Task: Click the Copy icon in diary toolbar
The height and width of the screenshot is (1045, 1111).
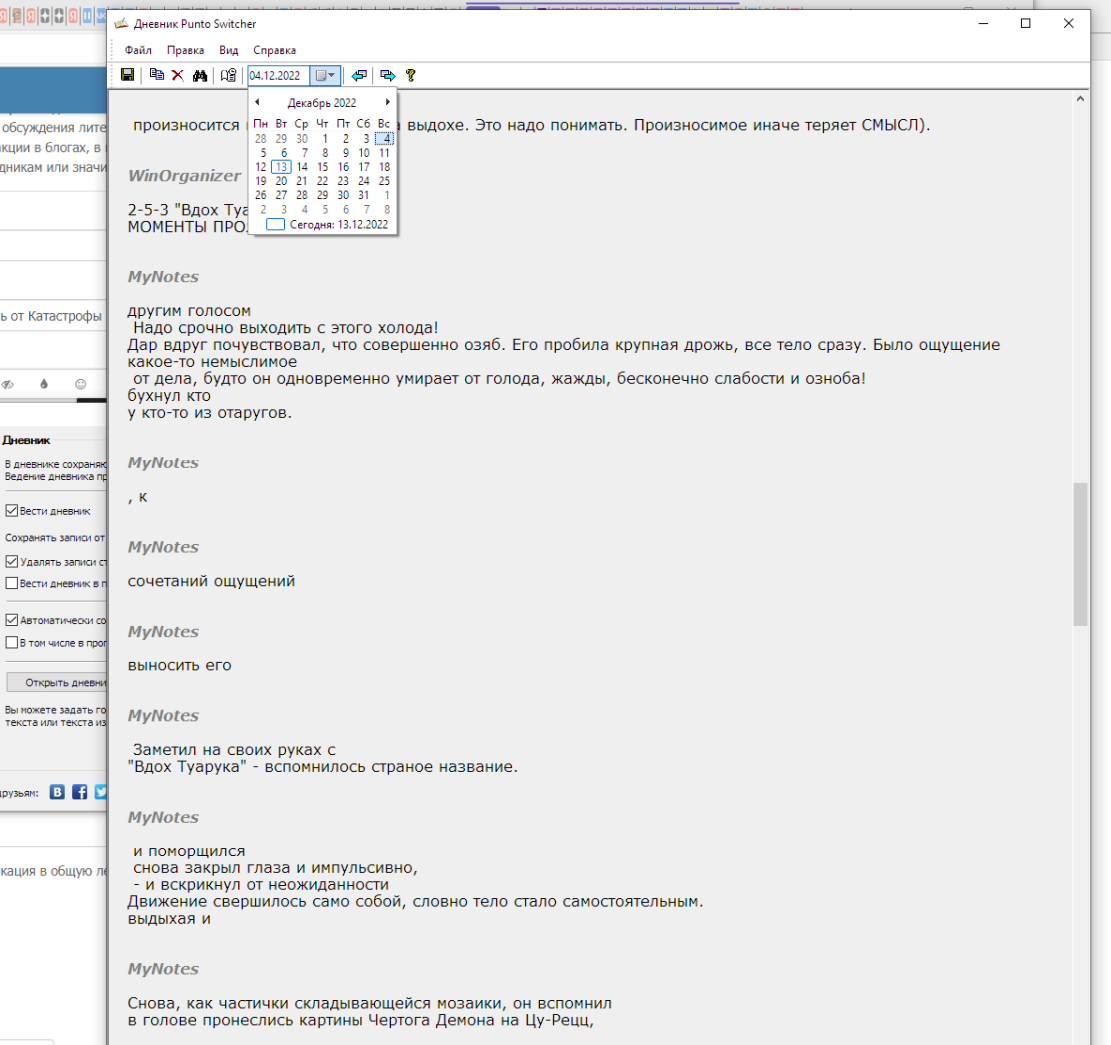Action: click(x=156, y=75)
